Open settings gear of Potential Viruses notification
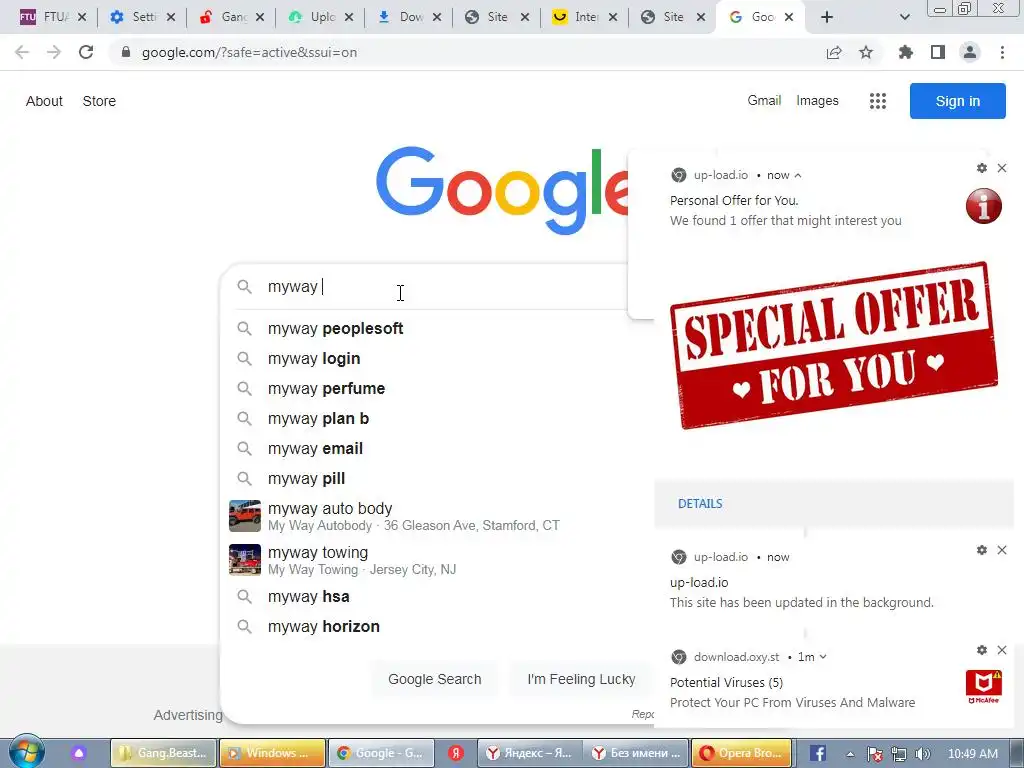1024x768 pixels. coord(982,650)
